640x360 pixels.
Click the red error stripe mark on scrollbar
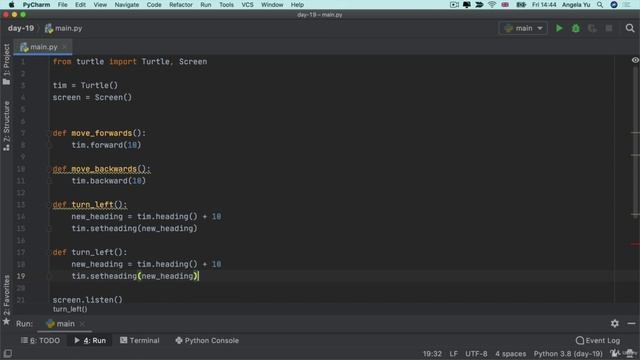[x=635, y=244]
